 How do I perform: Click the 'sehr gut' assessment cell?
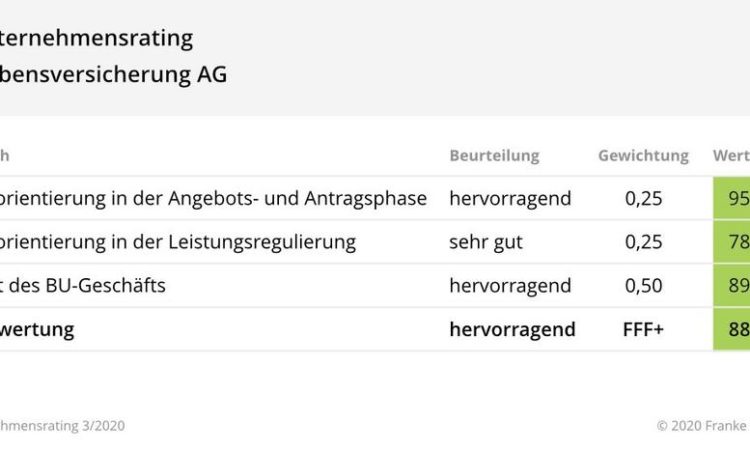point(485,242)
